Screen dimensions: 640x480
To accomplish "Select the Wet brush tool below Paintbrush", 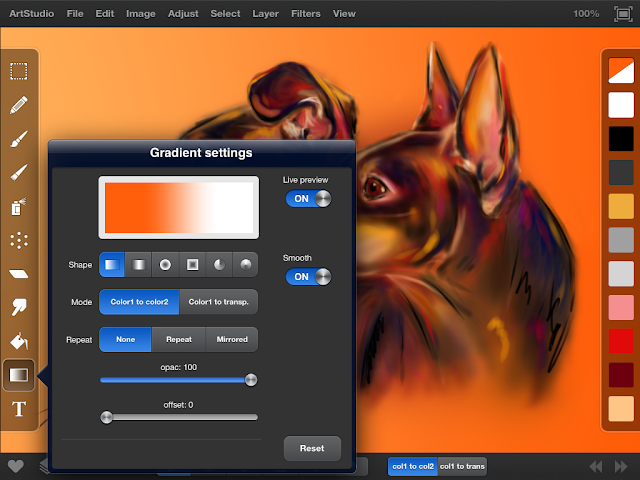I will (x=19, y=173).
